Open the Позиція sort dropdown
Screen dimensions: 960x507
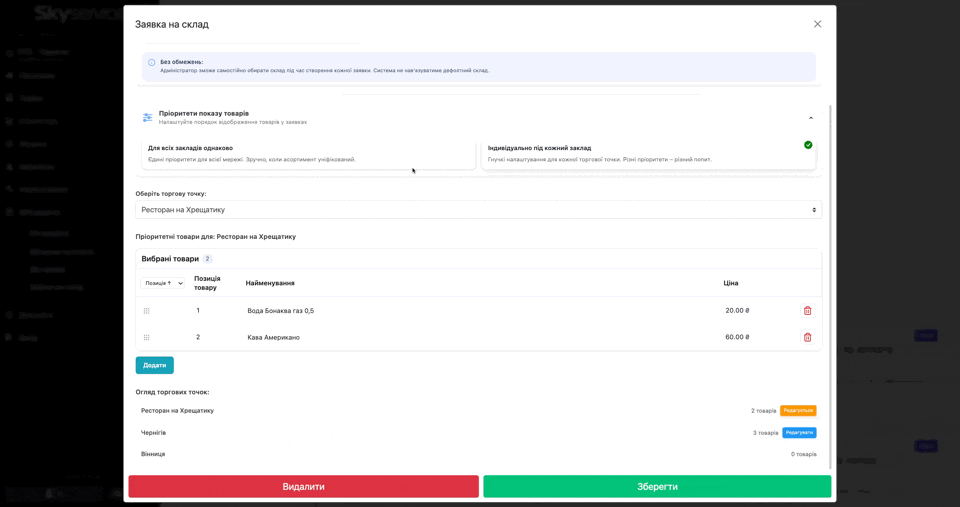[x=162, y=283]
